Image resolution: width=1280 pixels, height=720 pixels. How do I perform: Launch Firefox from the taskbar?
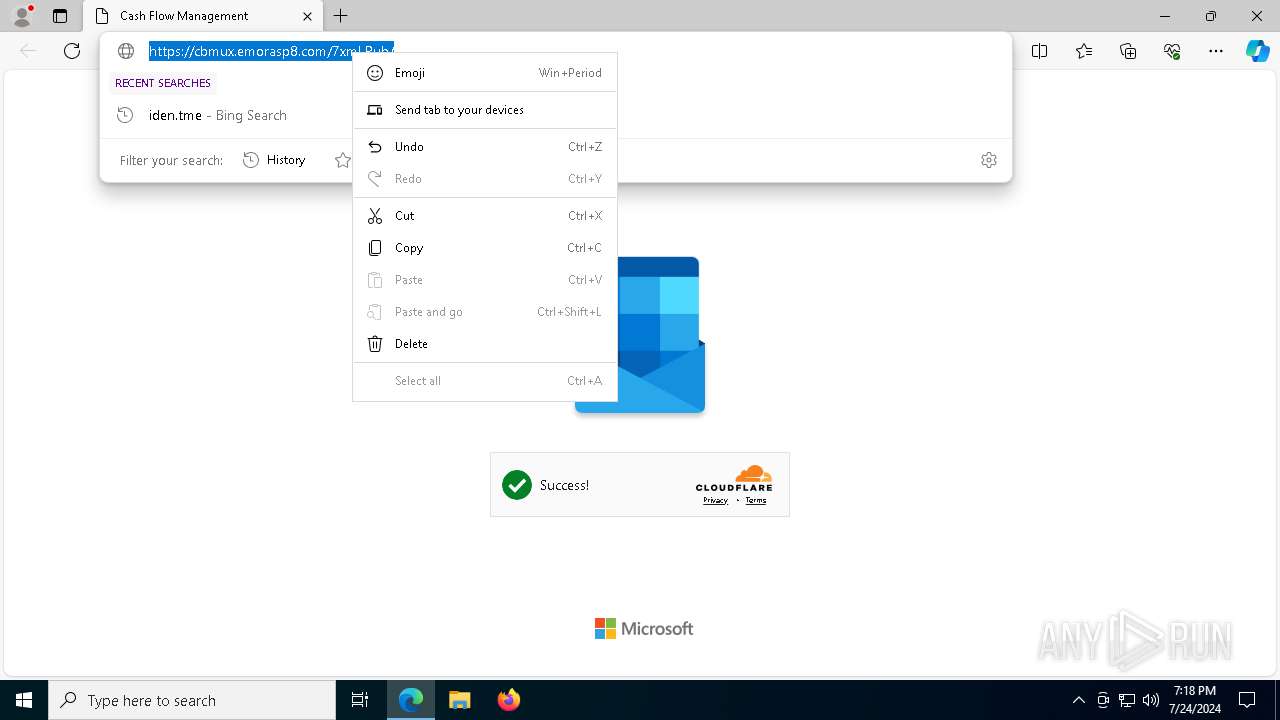tap(508, 700)
